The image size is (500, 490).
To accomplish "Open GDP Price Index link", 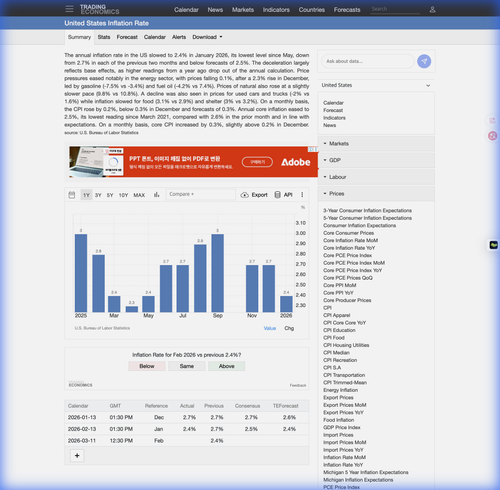I will 342,427.
